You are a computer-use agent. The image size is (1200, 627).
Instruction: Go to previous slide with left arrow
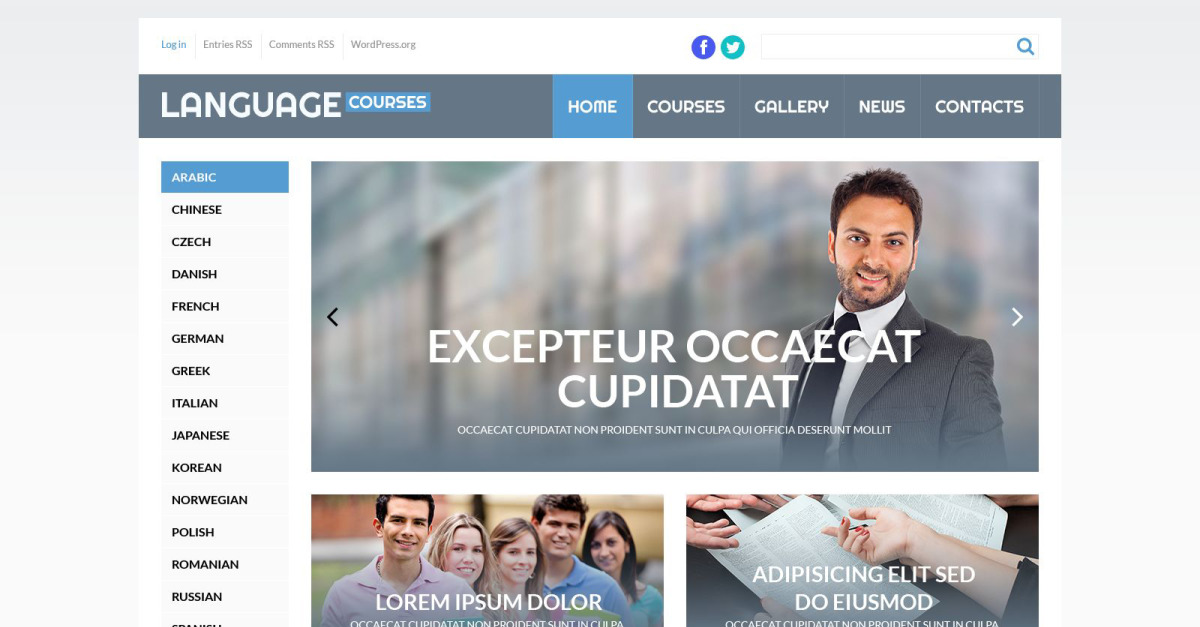tap(333, 317)
